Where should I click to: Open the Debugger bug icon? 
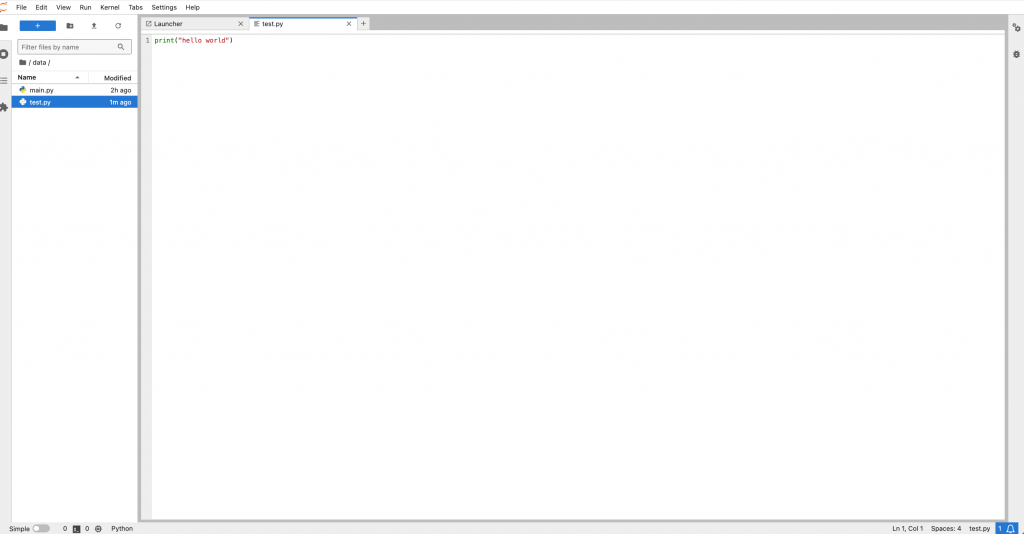(x=1016, y=54)
